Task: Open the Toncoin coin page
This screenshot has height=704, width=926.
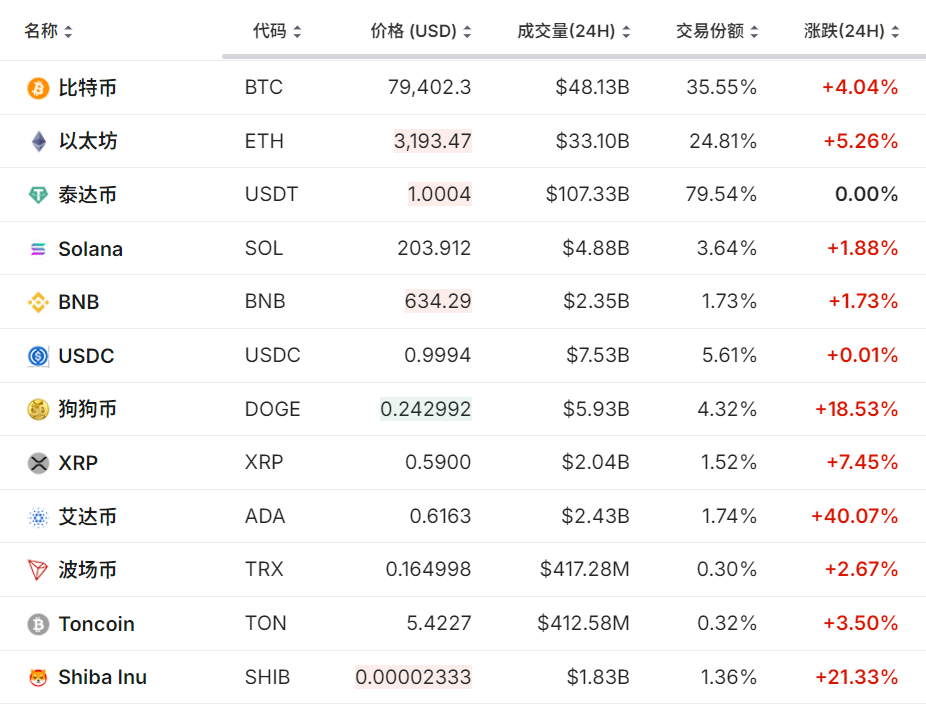Action: coord(96,624)
